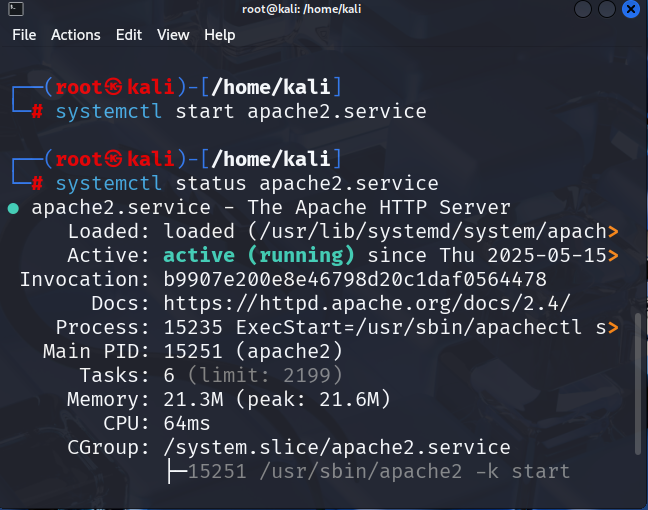
Task: Click the 'active (running)' status text
Action: 259,255
